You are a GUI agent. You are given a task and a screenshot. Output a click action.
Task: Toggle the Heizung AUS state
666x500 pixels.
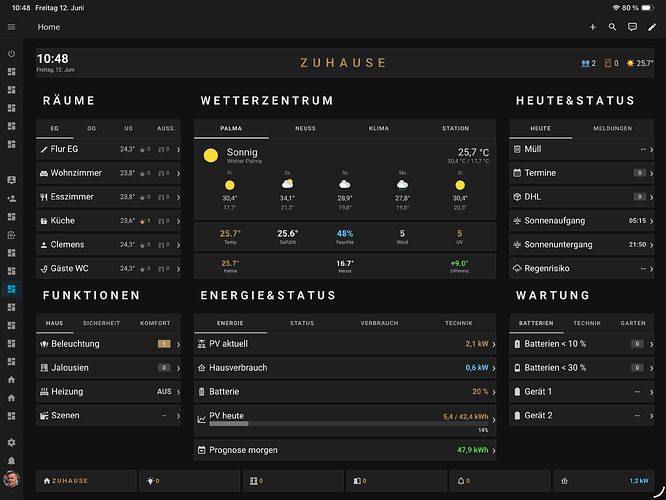[x=164, y=392]
